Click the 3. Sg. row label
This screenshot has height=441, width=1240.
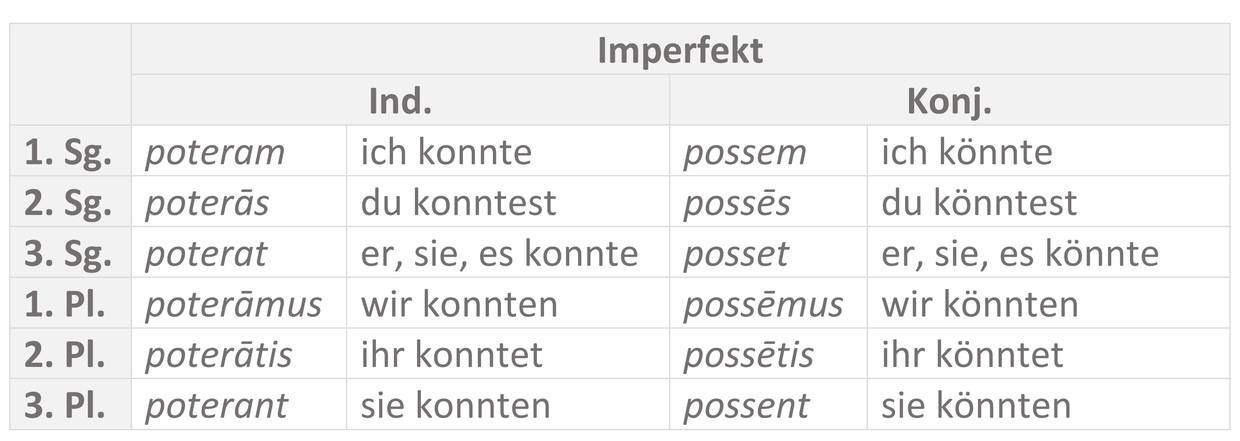tap(69, 254)
